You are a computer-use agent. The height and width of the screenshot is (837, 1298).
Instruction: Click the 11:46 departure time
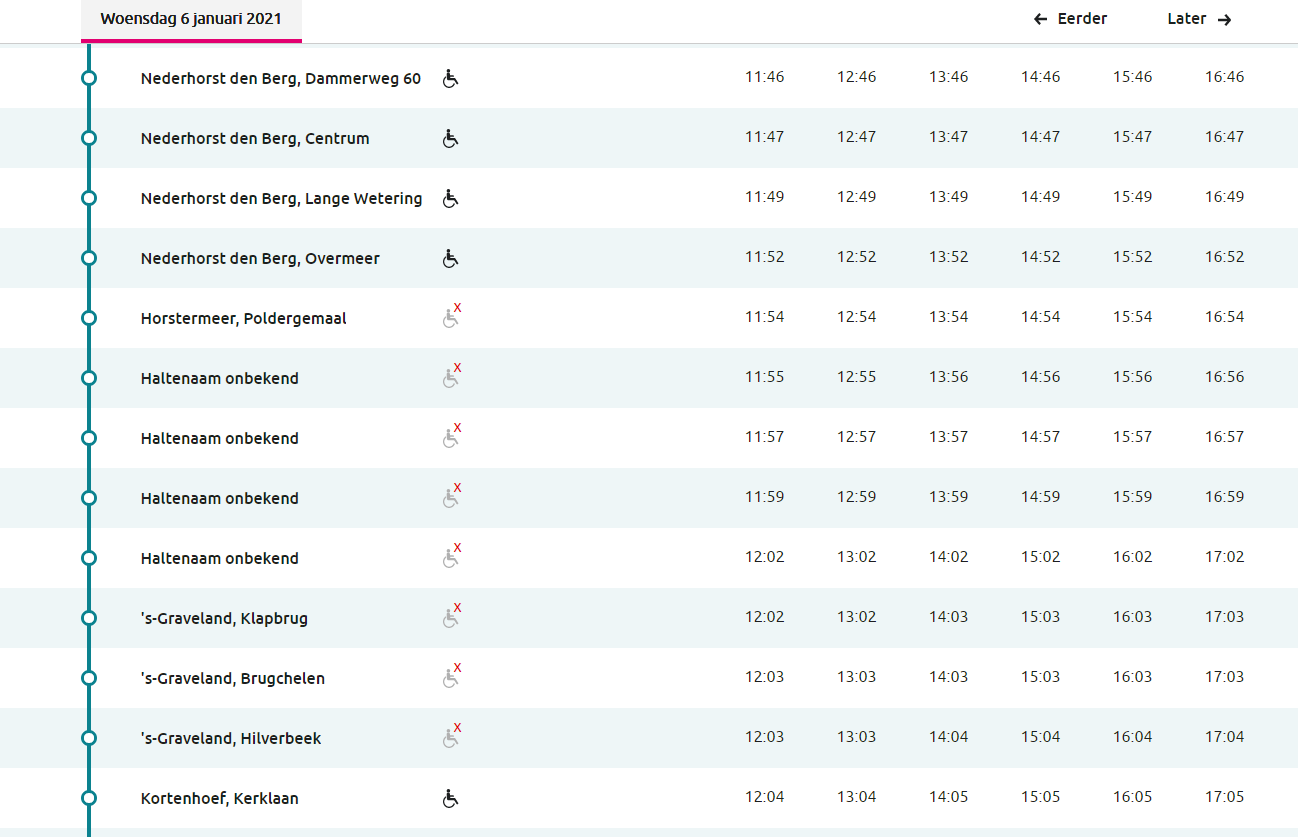click(x=765, y=76)
